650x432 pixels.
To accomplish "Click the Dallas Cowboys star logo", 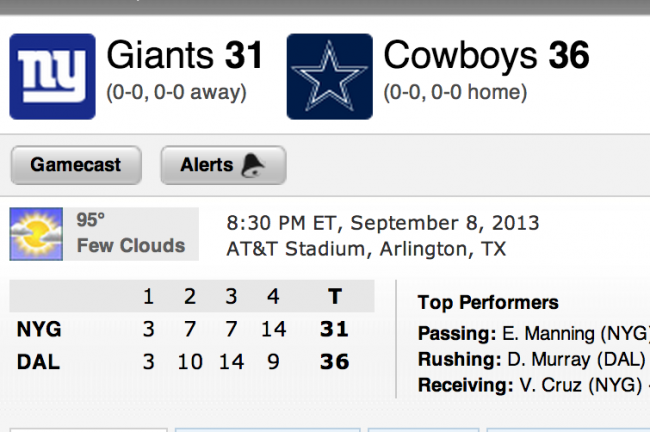I will tap(330, 77).
